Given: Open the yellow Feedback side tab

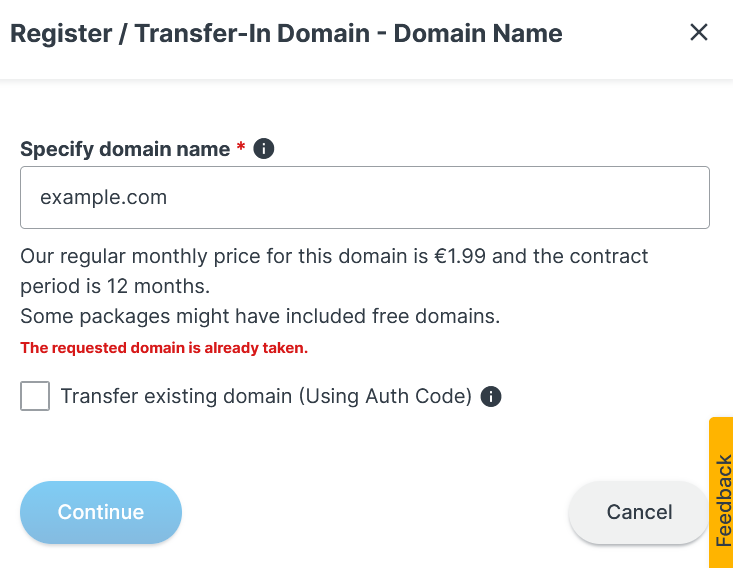Looking at the screenshot, I should click(x=721, y=492).
